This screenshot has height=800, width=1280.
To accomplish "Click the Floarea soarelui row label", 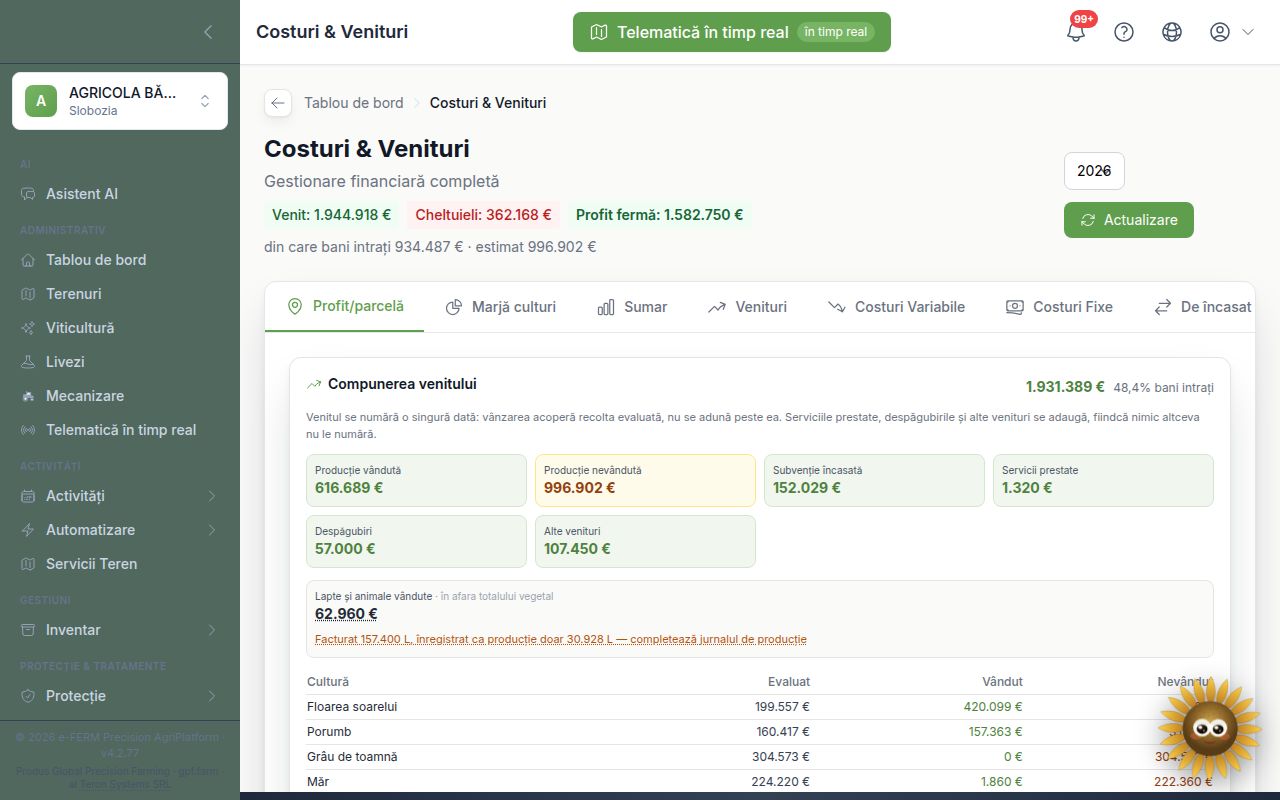I will [352, 707].
